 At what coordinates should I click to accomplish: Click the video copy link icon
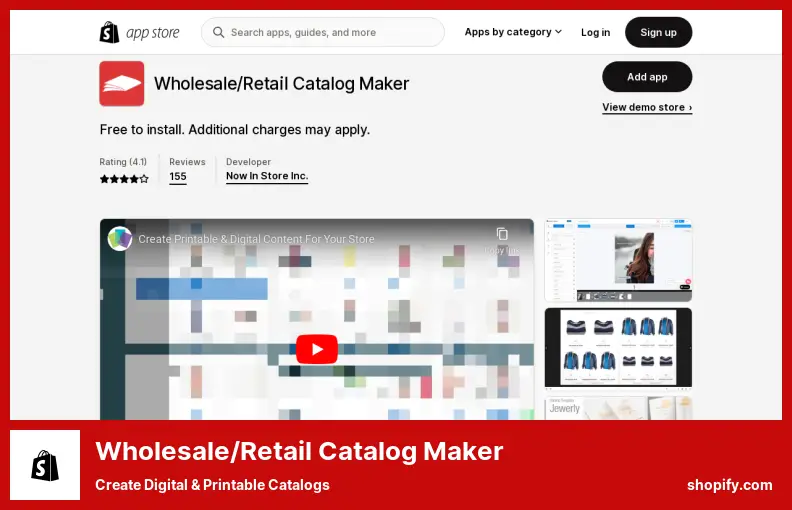502,234
